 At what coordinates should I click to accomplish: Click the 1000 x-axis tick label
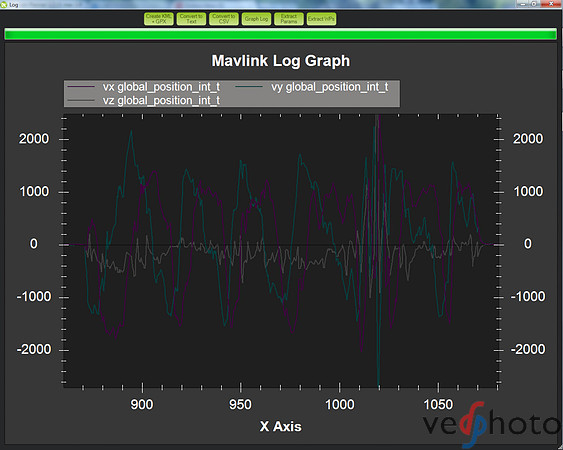coord(339,405)
